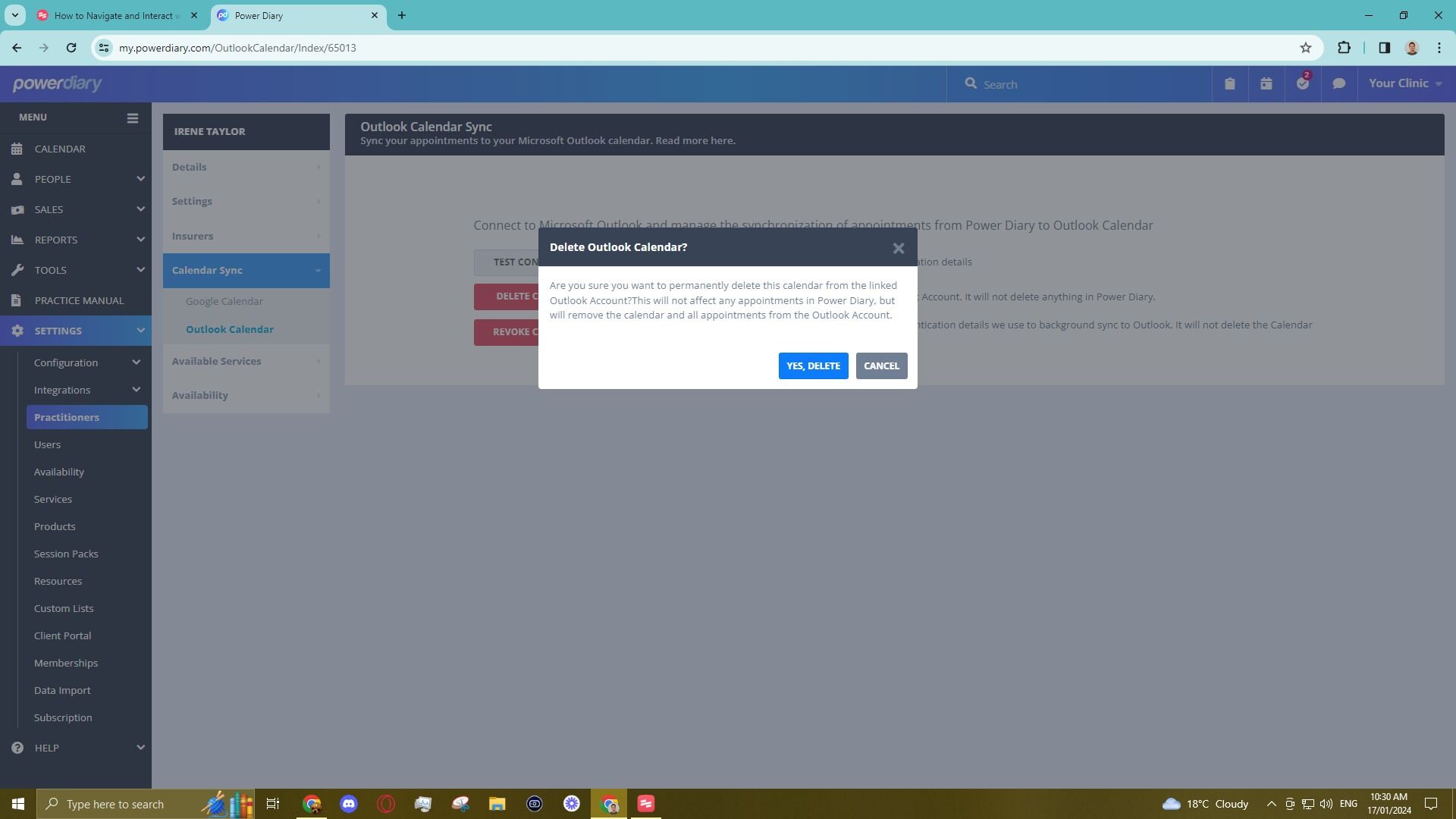The width and height of the screenshot is (1456, 819).
Task: Open the chat messages icon
Action: point(1339,83)
